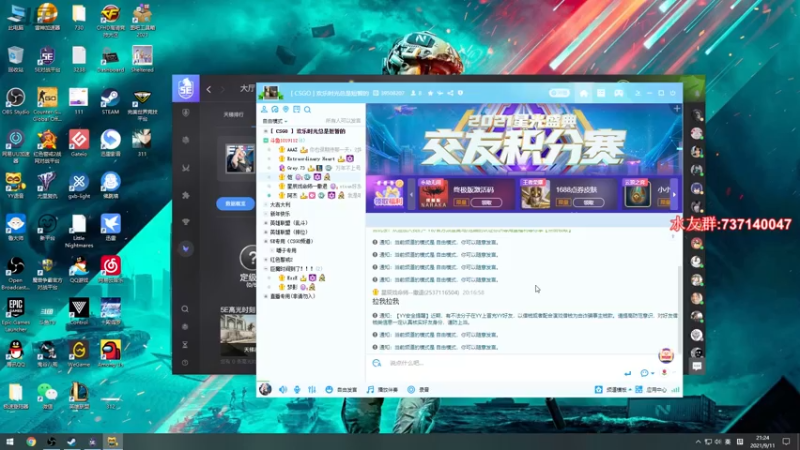Open Chrome from the taskbar

31,441
